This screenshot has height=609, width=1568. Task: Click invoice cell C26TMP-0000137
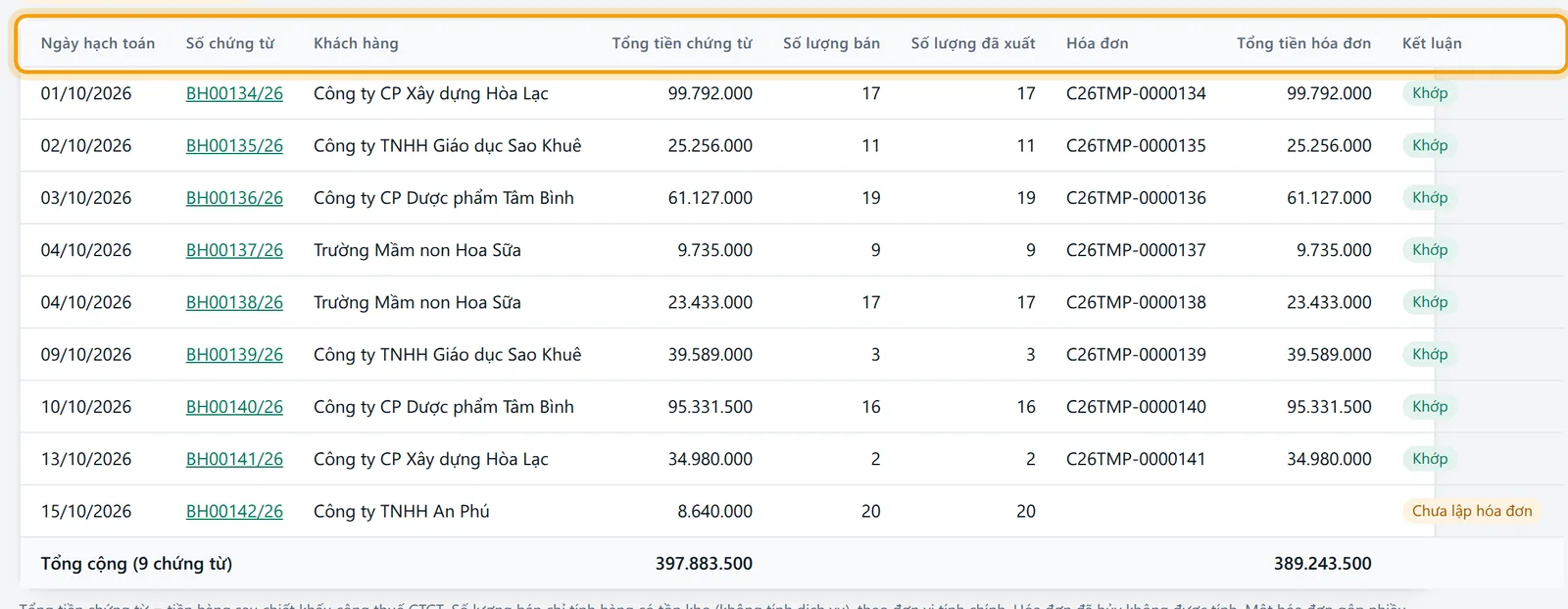(1136, 250)
